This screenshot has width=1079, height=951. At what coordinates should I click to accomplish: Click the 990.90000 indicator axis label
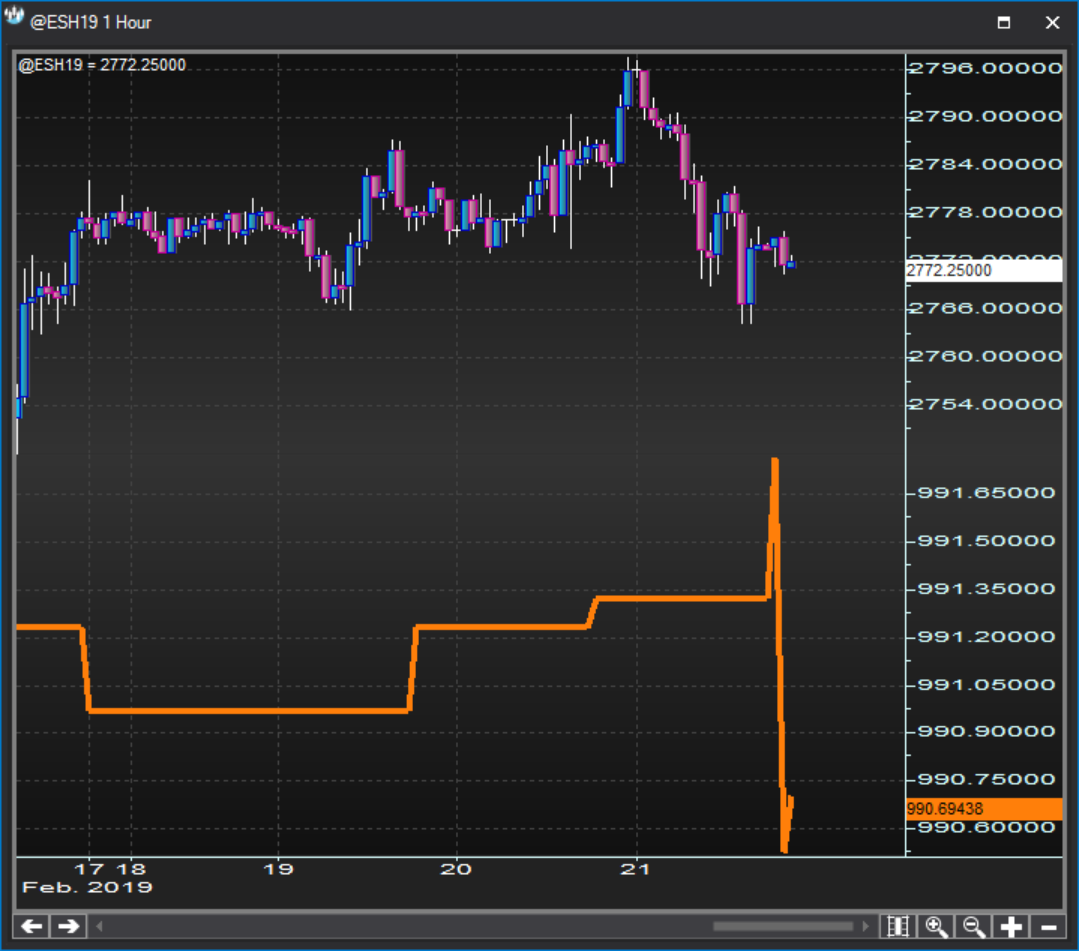(x=986, y=731)
